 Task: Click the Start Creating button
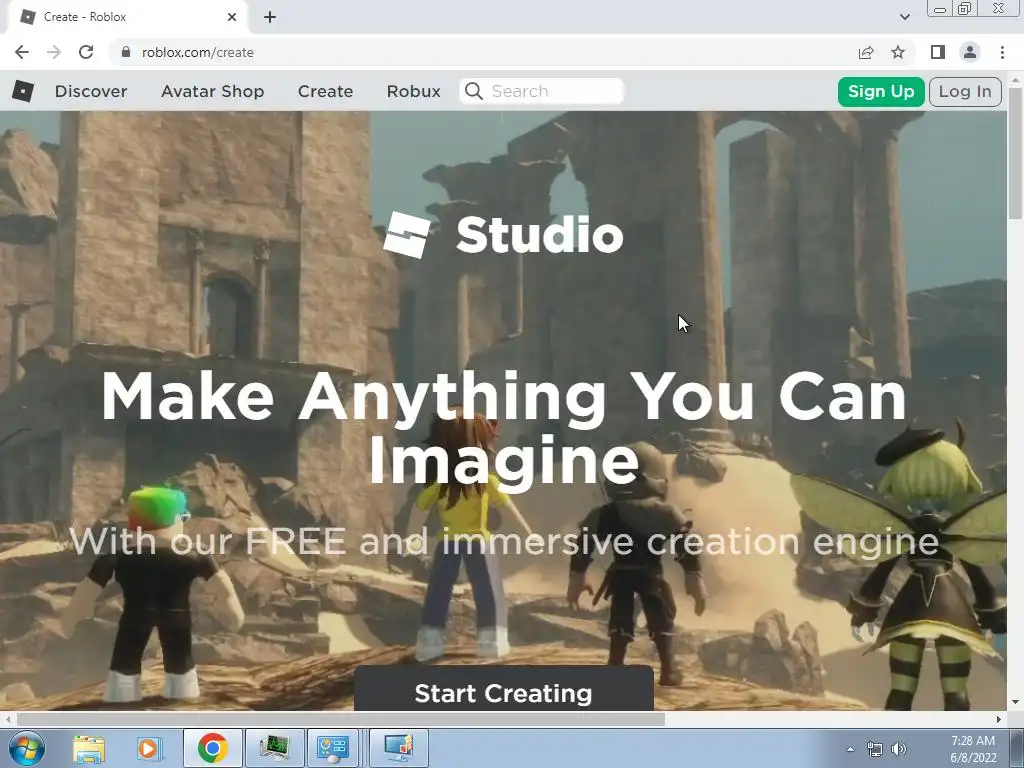click(504, 688)
